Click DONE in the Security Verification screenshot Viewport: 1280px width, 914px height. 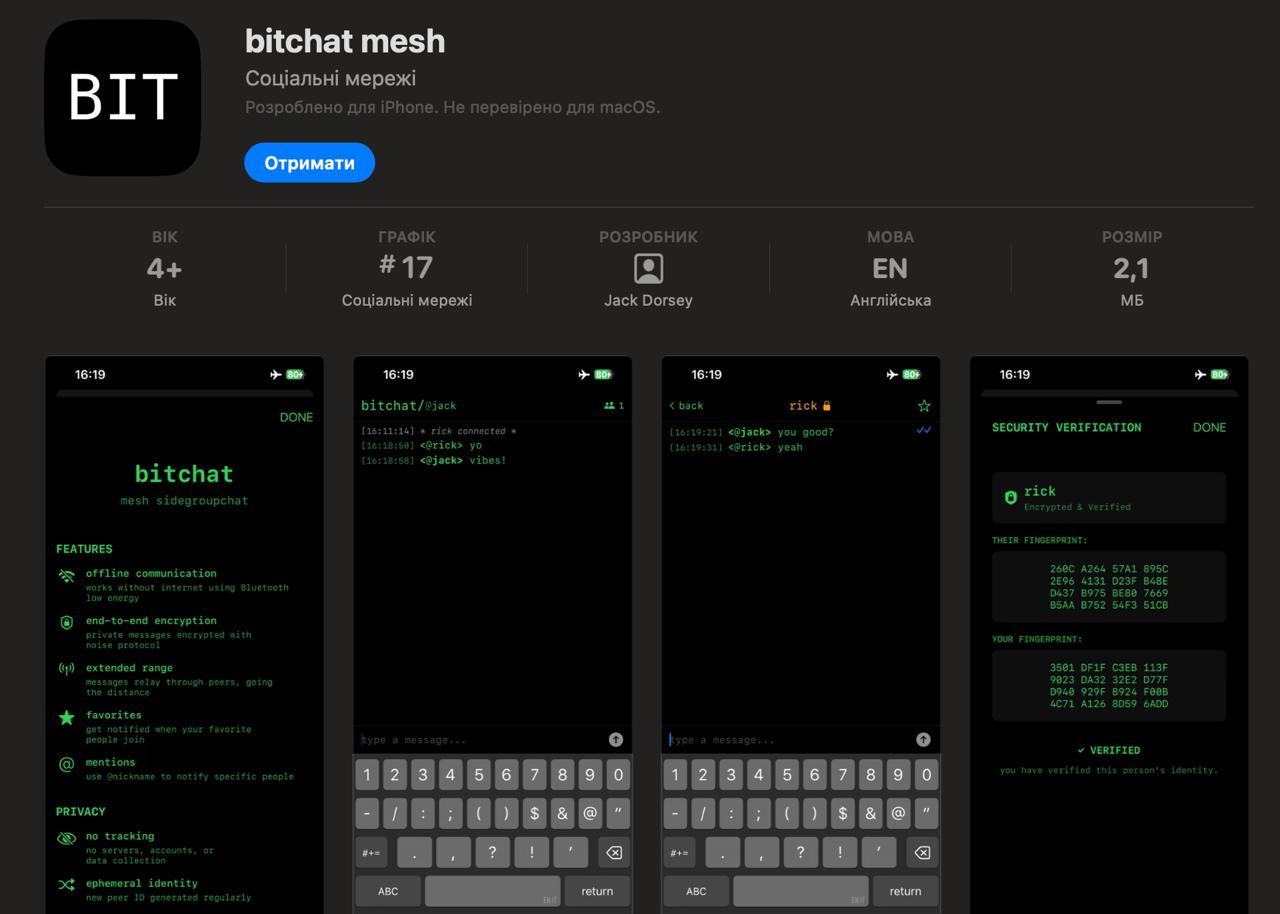point(1209,427)
